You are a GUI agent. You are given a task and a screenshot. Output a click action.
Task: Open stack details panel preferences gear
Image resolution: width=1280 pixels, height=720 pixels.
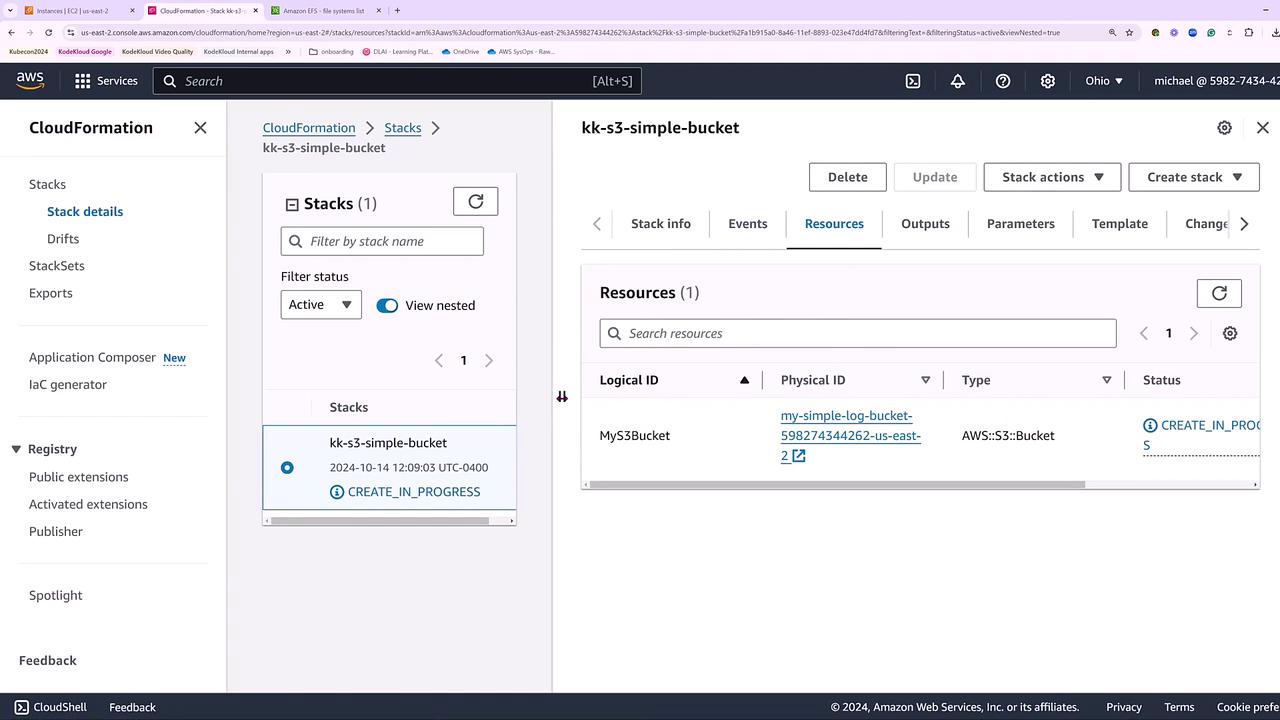[x=1224, y=128]
